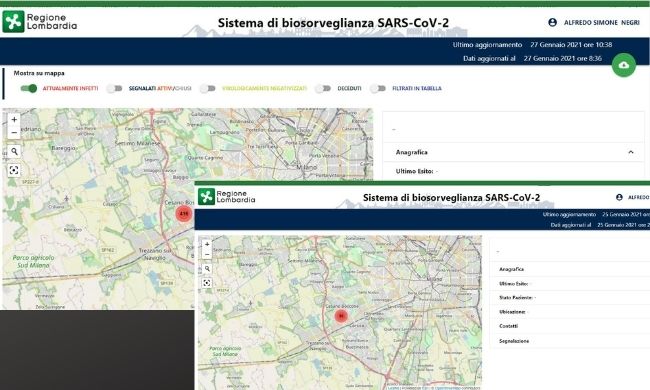Open user account icon beside ALFREDO SIMONE NEGRI
This screenshot has height=390, width=650.
tap(552, 22)
